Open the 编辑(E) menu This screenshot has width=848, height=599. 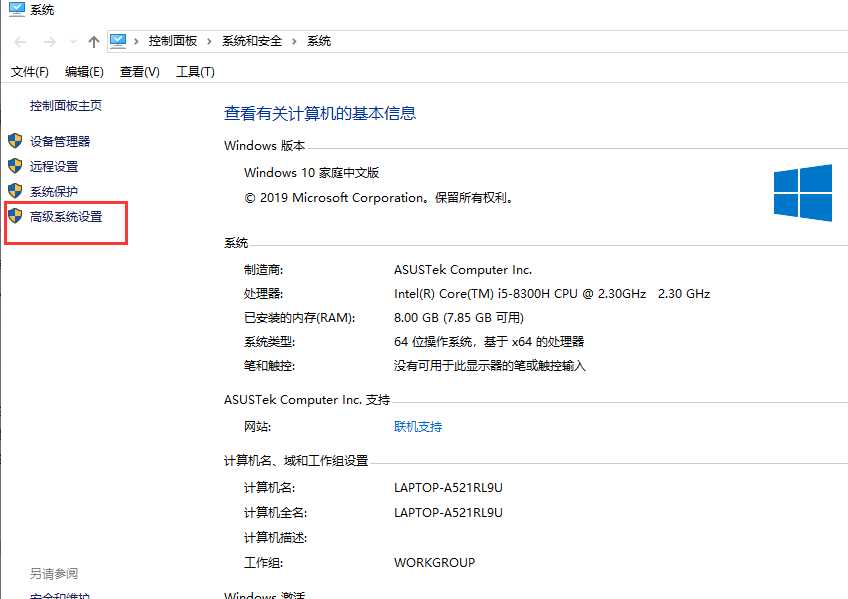click(x=84, y=72)
